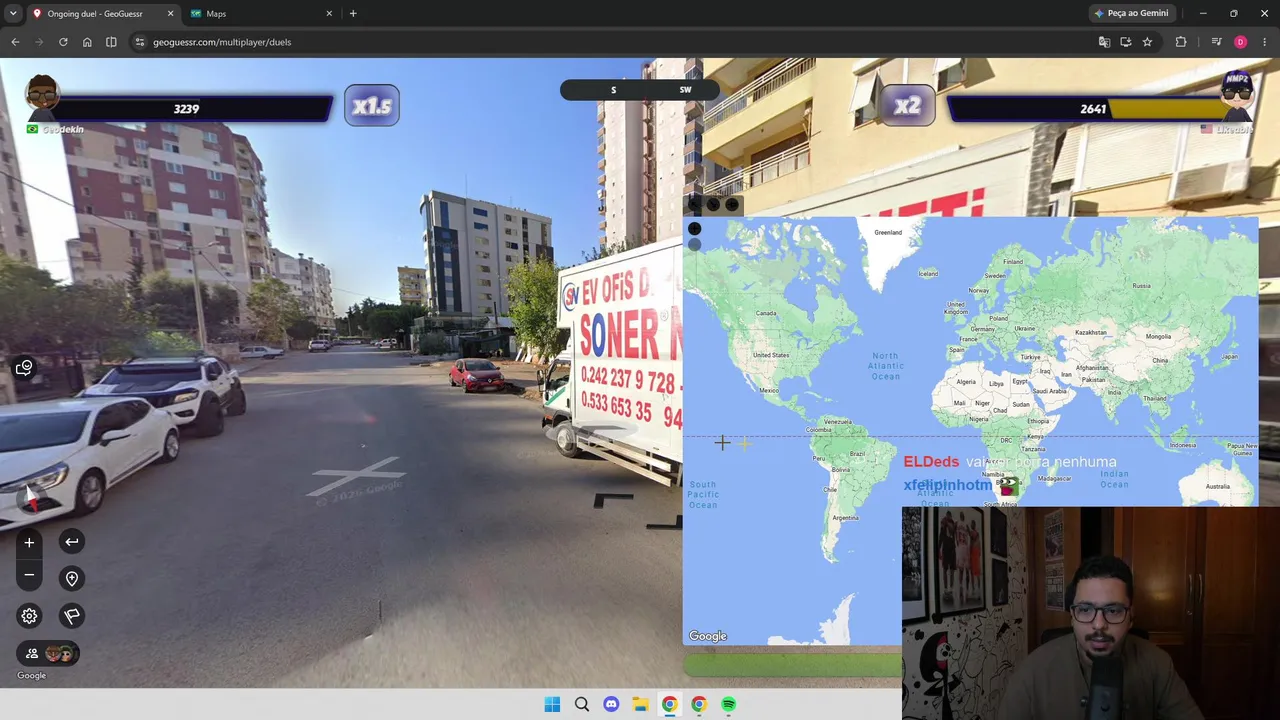1280x720 pixels.
Task: Click the Mexico label on the map
Action: coord(768,390)
